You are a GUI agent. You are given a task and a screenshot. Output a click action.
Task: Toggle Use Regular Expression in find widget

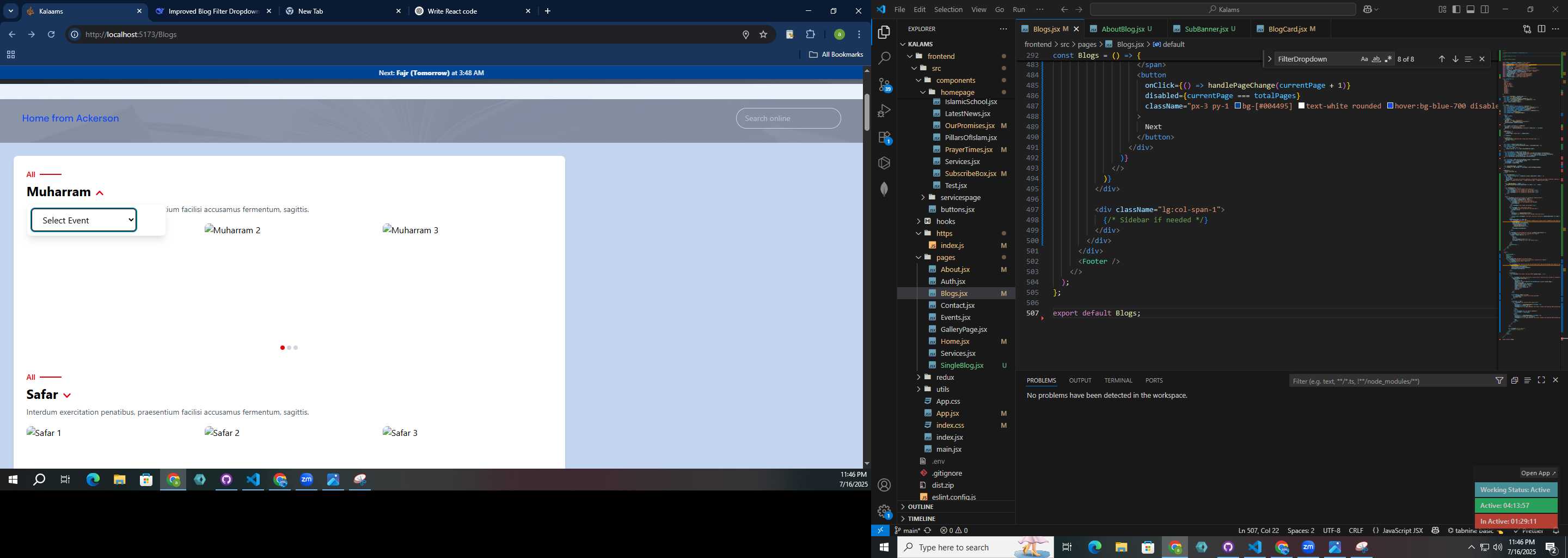click(x=1388, y=59)
